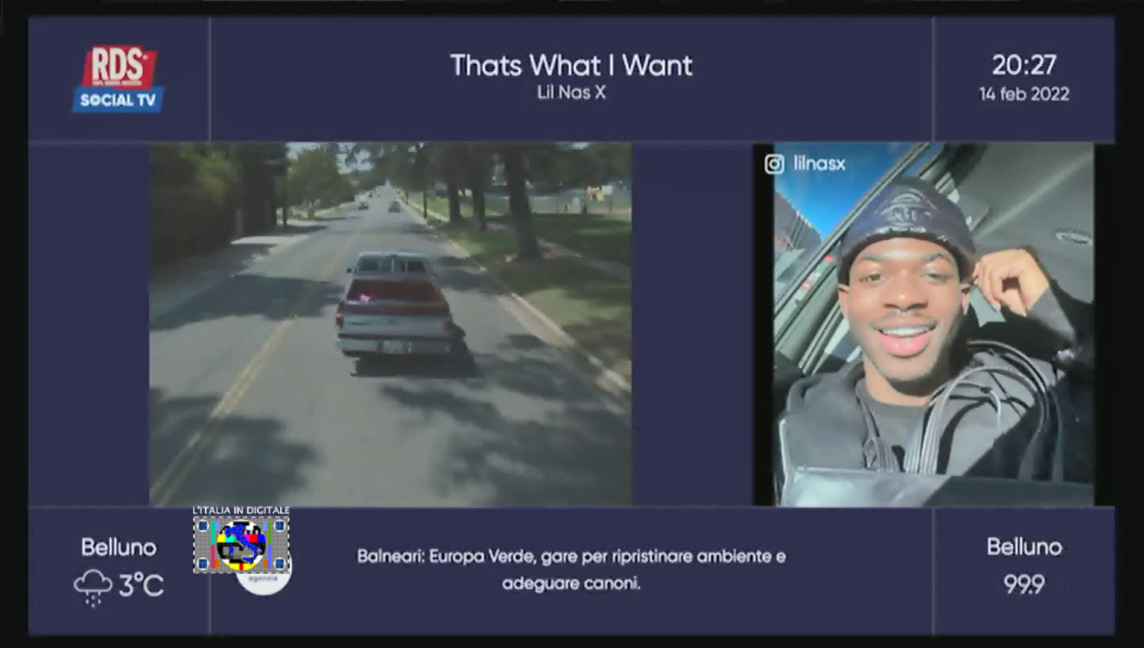Select the song title Thats What I Want

point(571,66)
